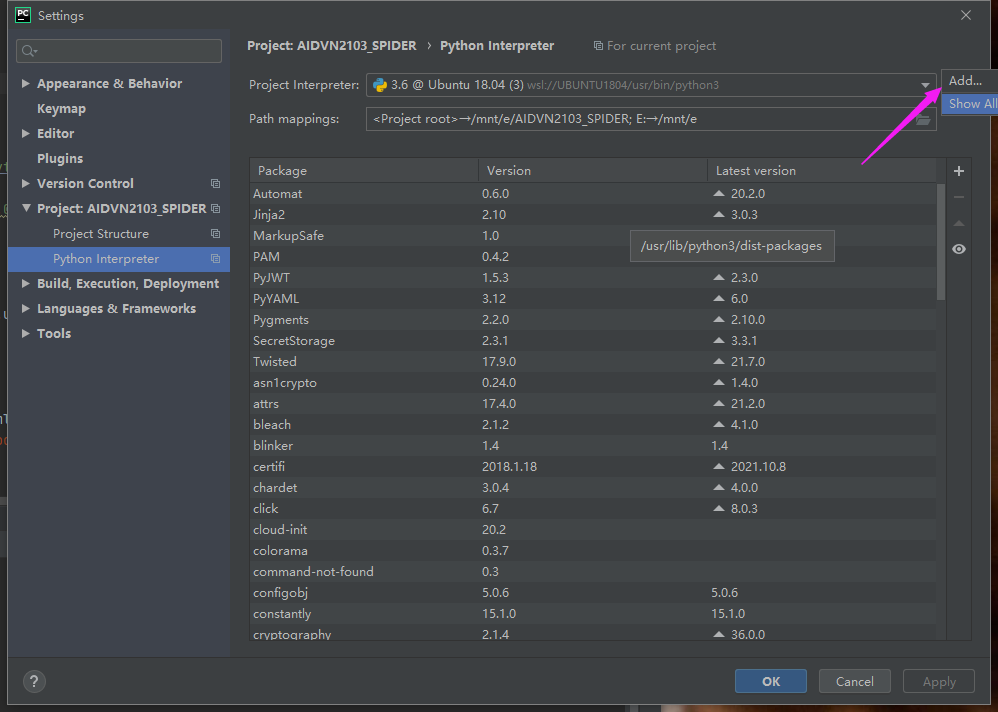Click the scheme icon beside Version Control
This screenshot has height=712, width=998.
[x=215, y=183]
